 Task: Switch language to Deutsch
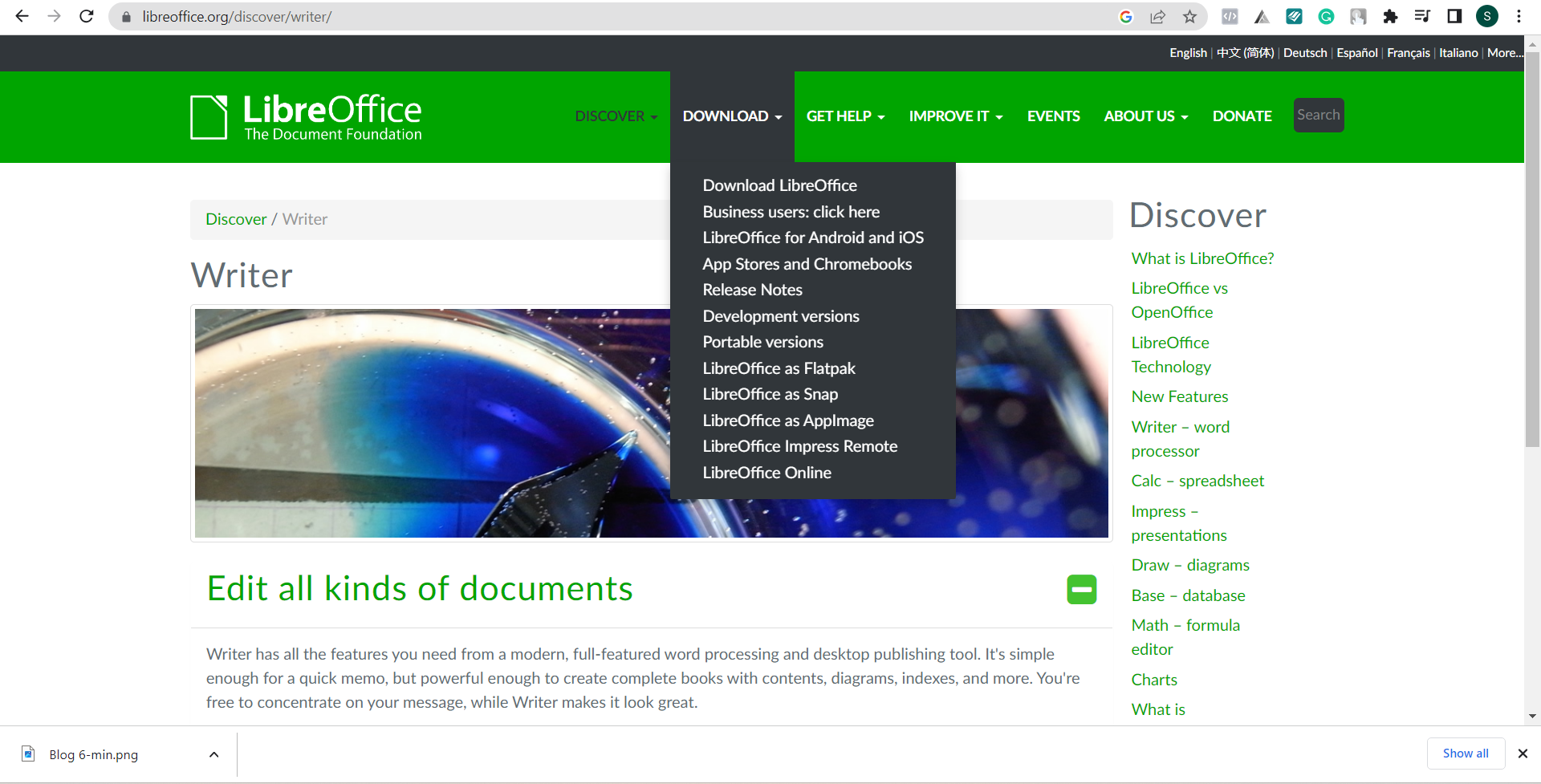tap(1305, 53)
